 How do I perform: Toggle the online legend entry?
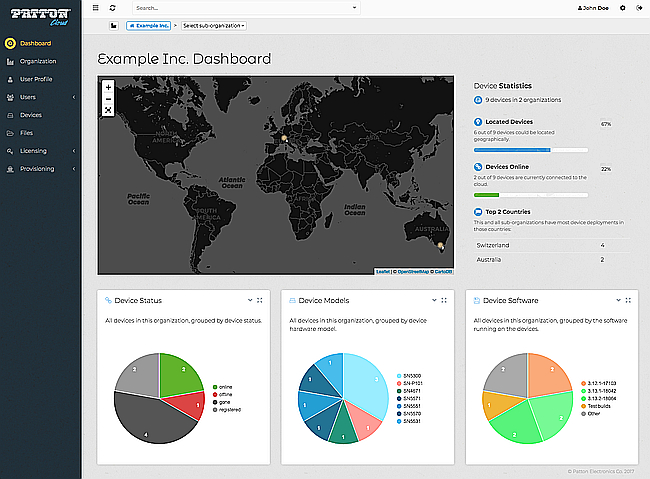[223, 387]
